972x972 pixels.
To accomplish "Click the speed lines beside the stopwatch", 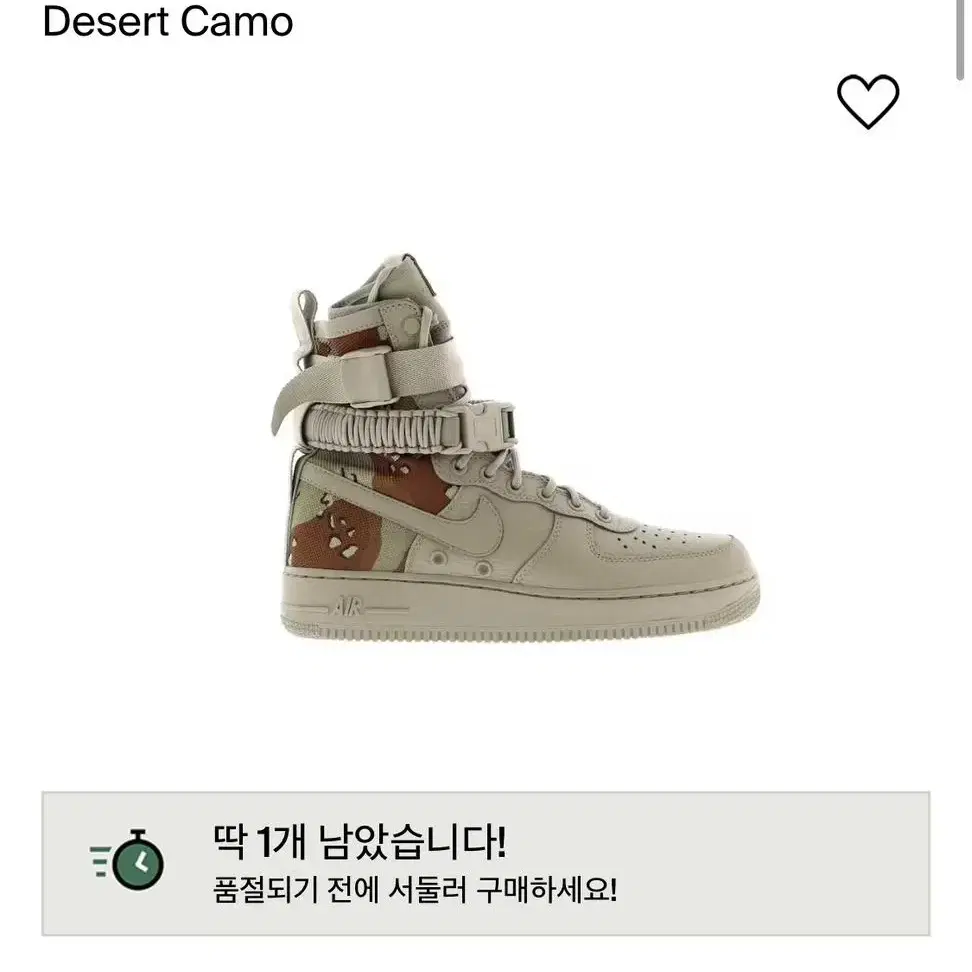I will point(100,861).
